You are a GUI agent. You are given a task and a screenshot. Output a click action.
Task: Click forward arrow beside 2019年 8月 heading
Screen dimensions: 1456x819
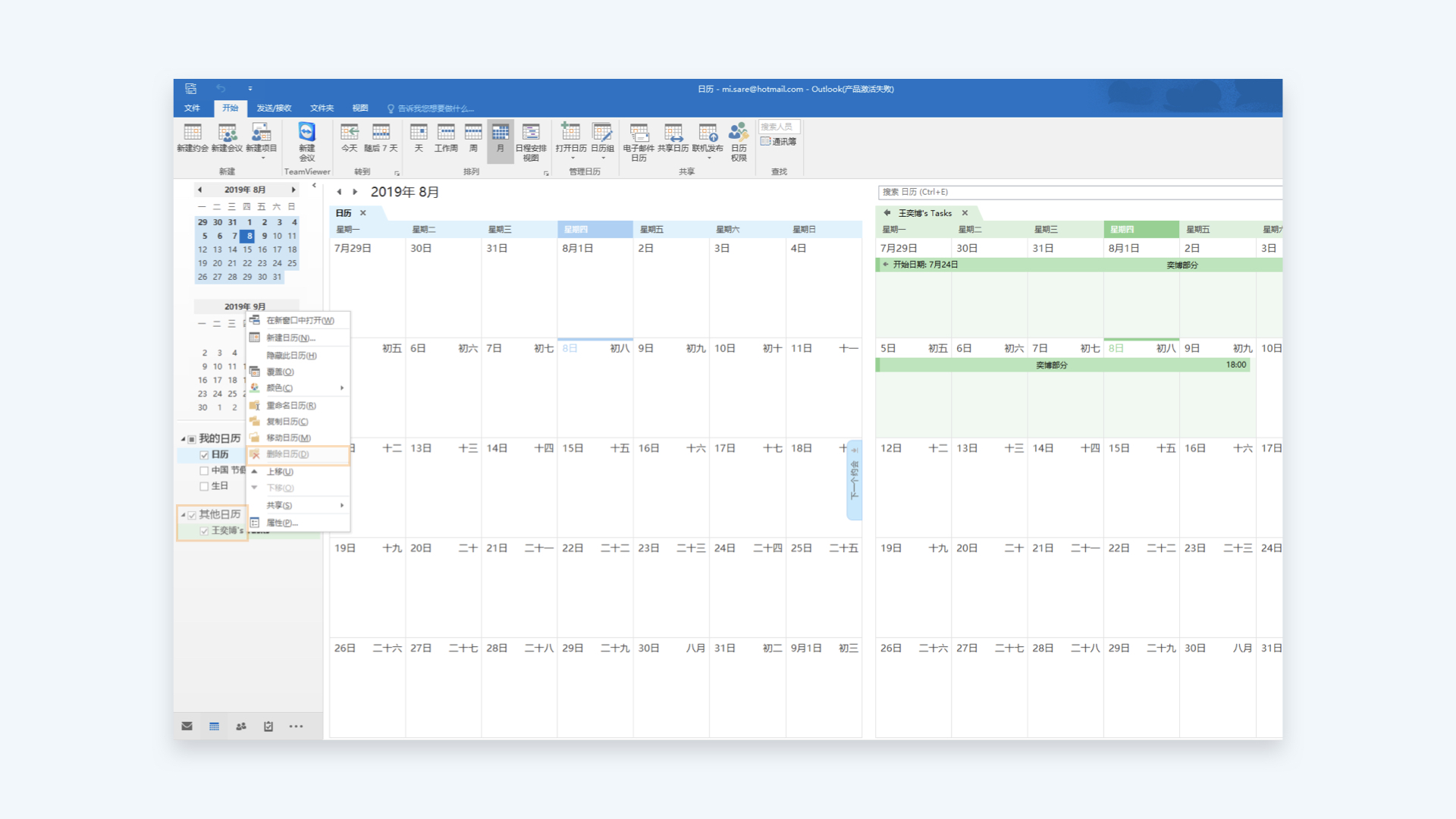355,192
